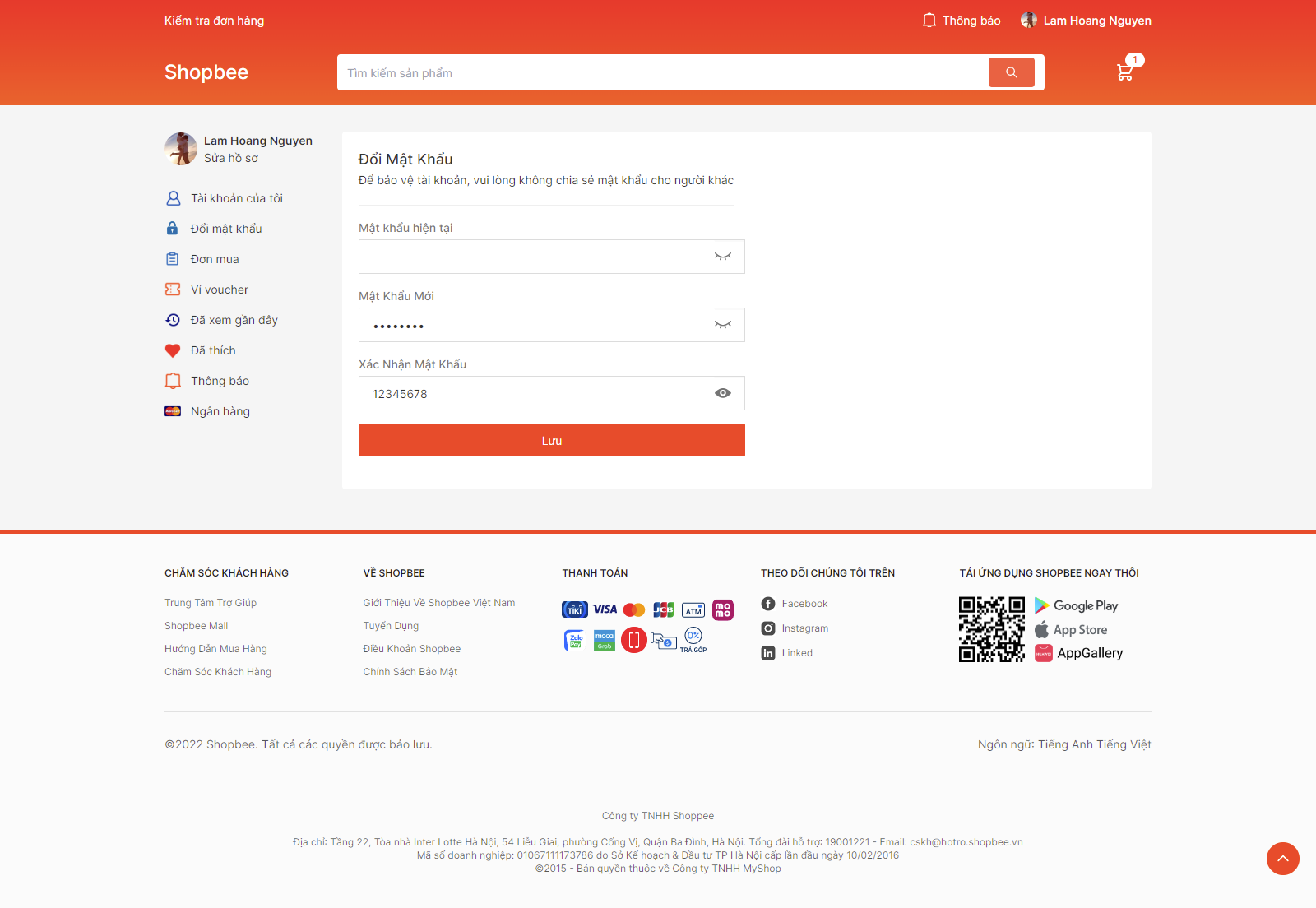Open Hướng Dẫn Mua Hàng link
The width and height of the screenshot is (1316, 908).
(x=215, y=649)
